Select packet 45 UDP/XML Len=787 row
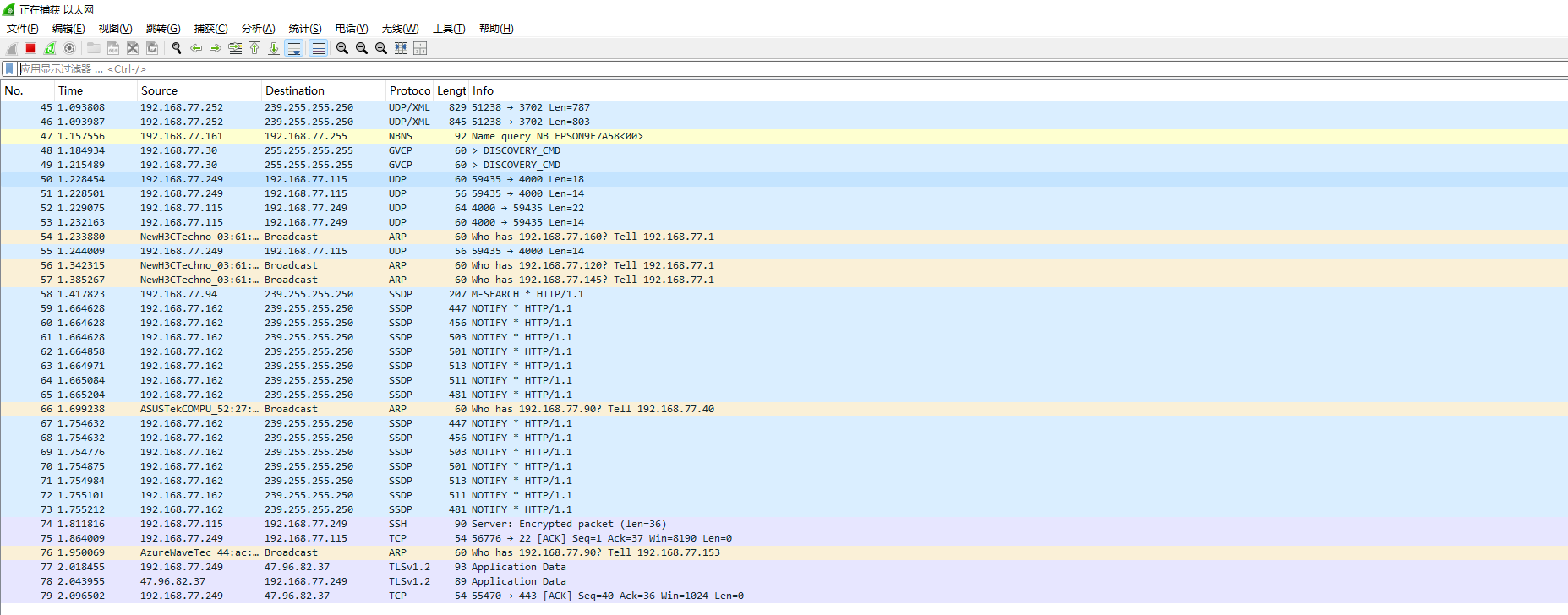 point(784,107)
